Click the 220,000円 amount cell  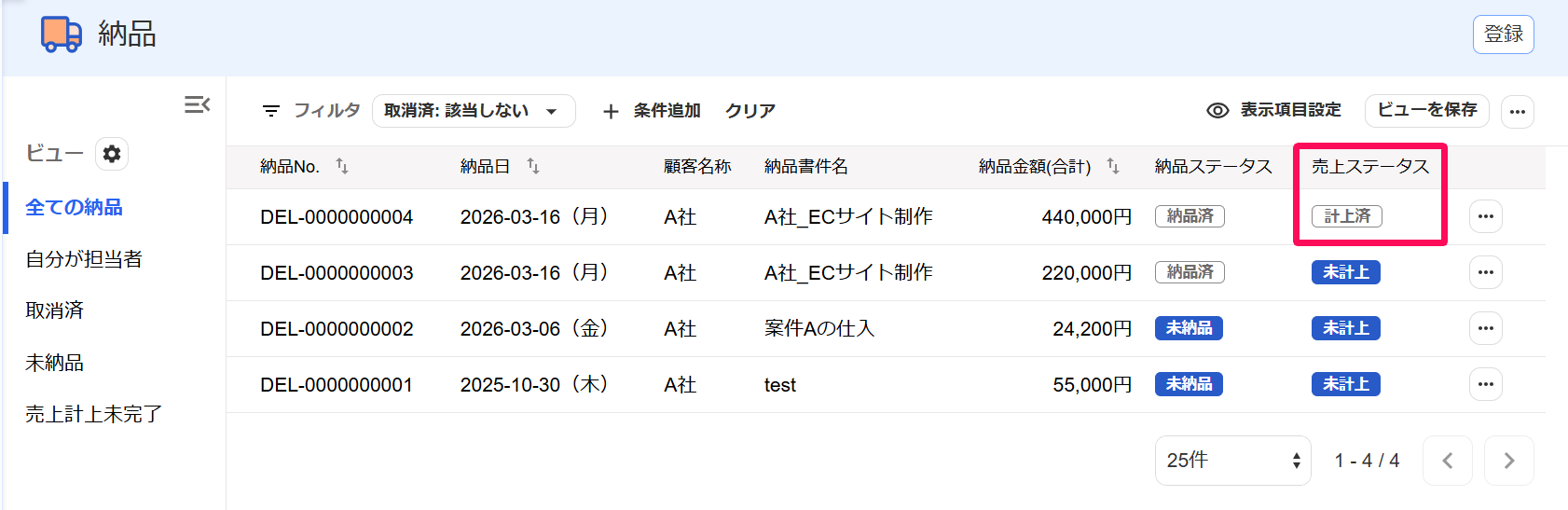1087,273
